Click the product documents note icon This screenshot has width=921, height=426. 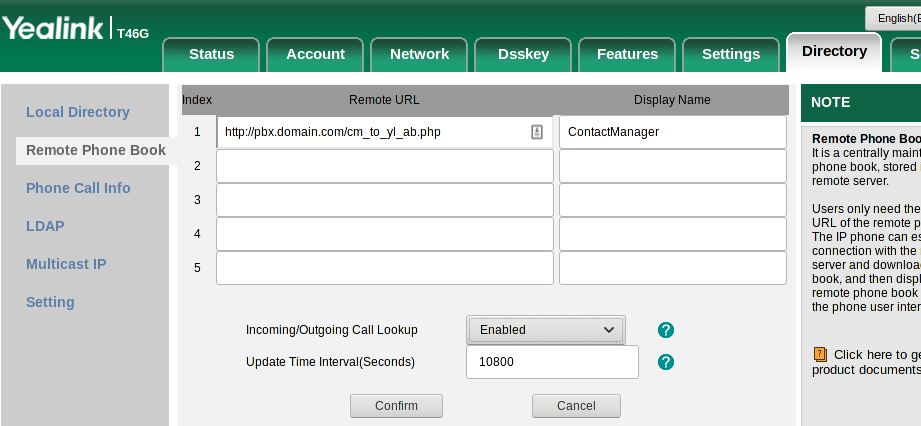coord(820,354)
